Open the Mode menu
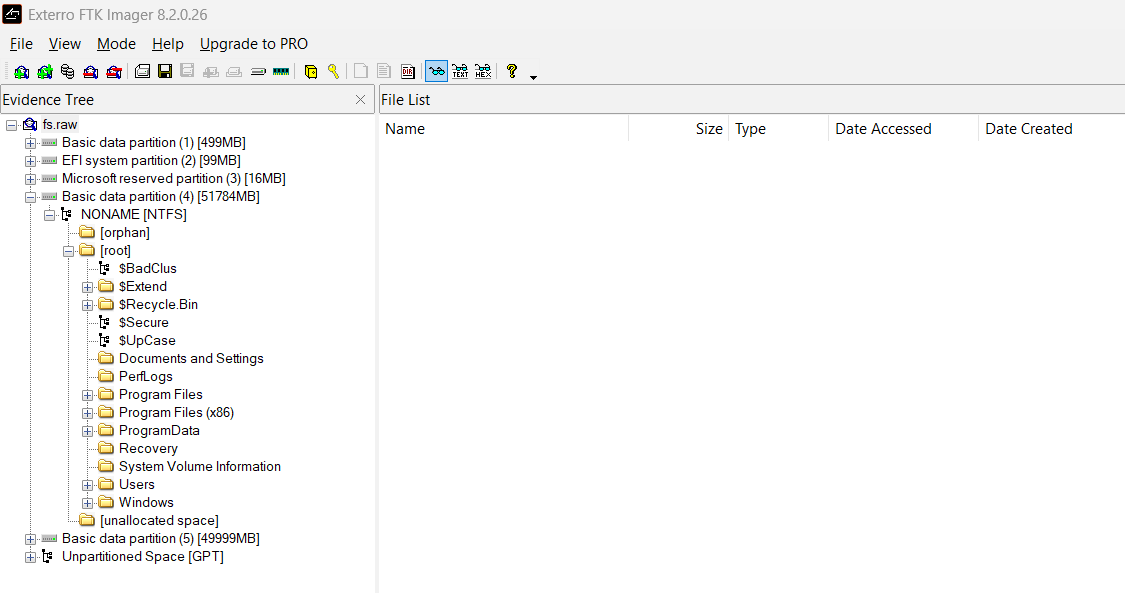Viewport: 1125px width, 593px height. 116,44
